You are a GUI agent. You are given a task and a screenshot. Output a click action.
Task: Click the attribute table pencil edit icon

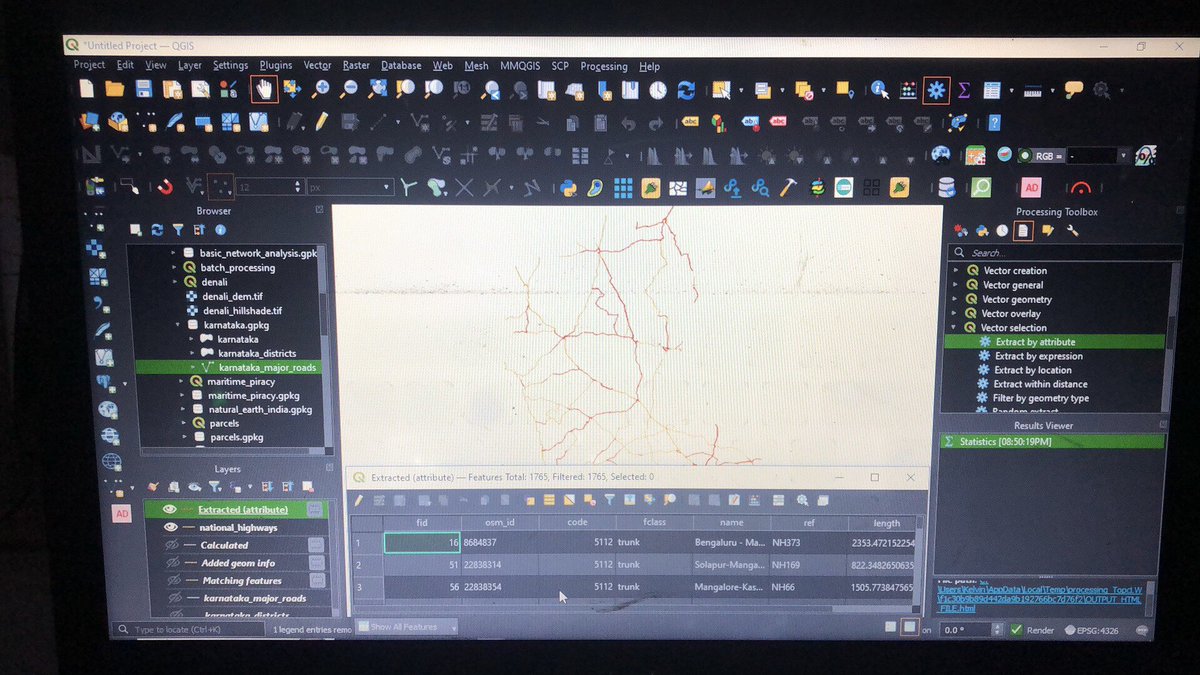(x=359, y=500)
